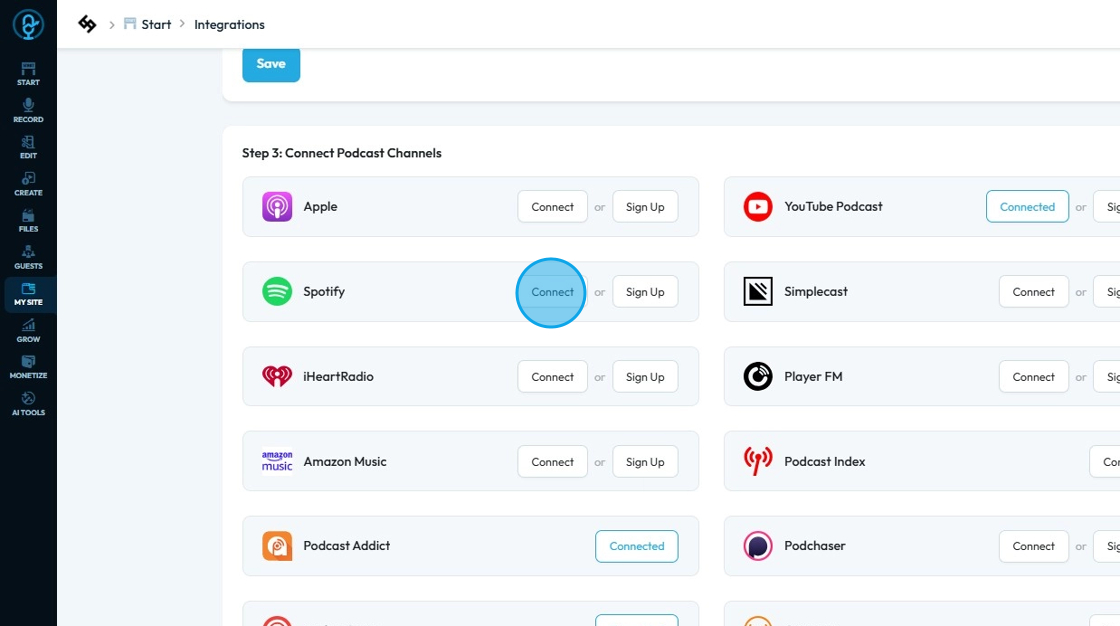Click the blue Save button
The width and height of the screenshot is (1120, 626).
[x=271, y=64]
